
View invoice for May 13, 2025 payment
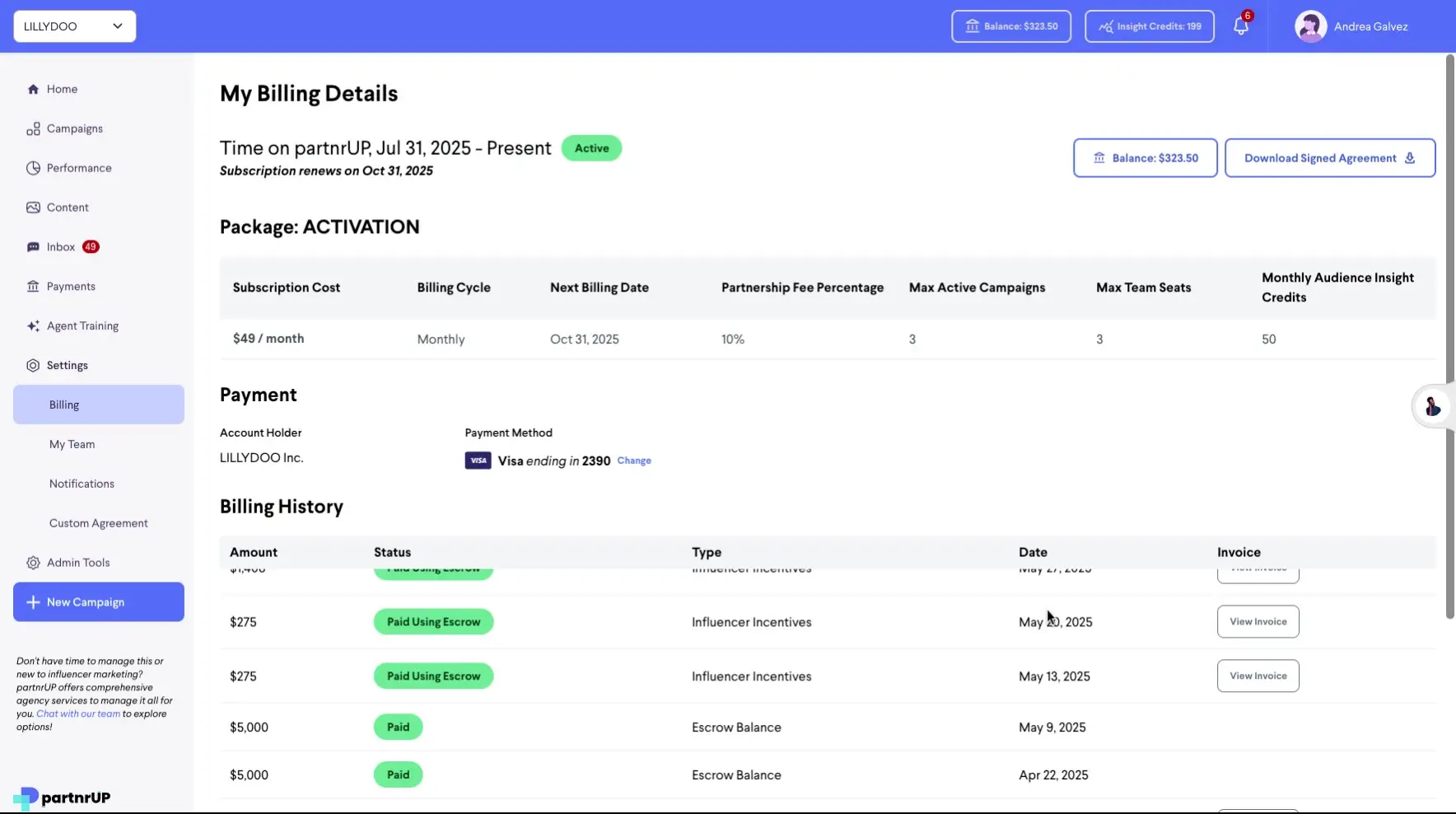1258,676
